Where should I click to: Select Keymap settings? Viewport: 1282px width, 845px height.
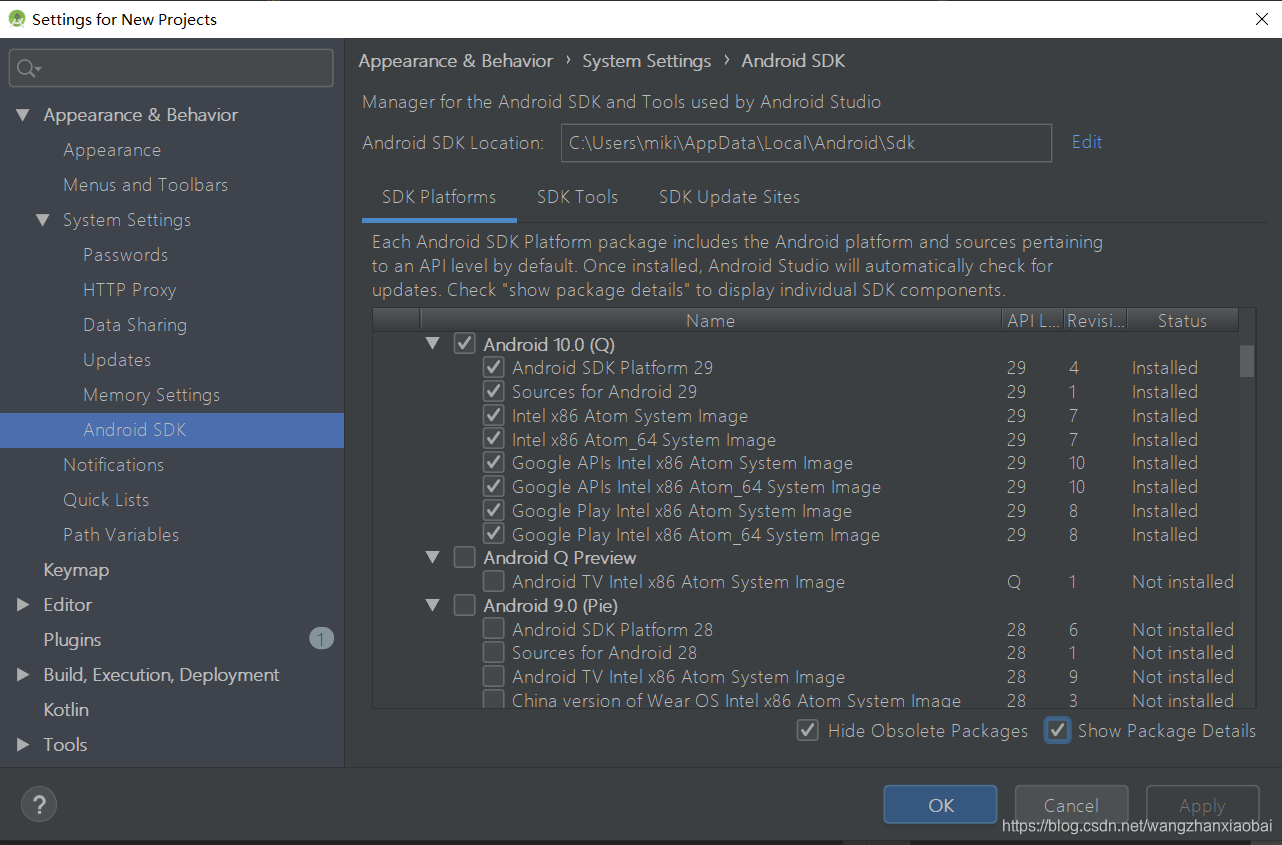[76, 570]
